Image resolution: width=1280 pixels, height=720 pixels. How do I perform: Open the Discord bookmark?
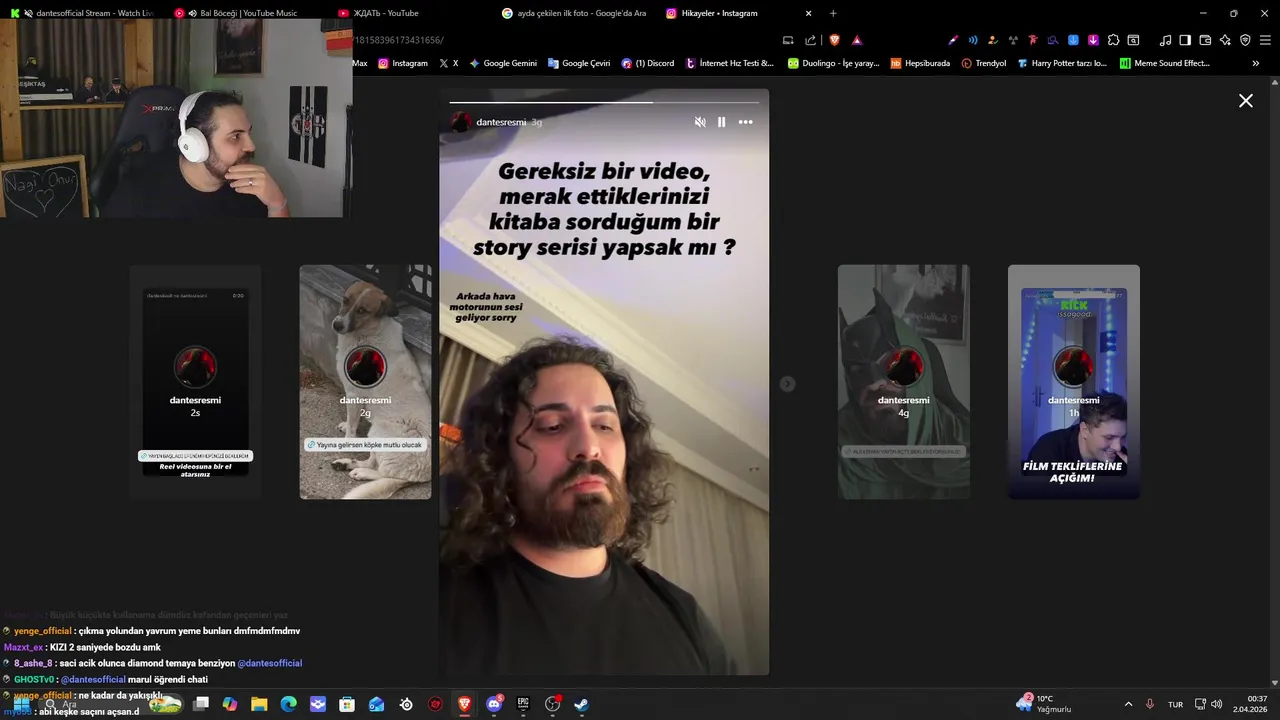648,63
